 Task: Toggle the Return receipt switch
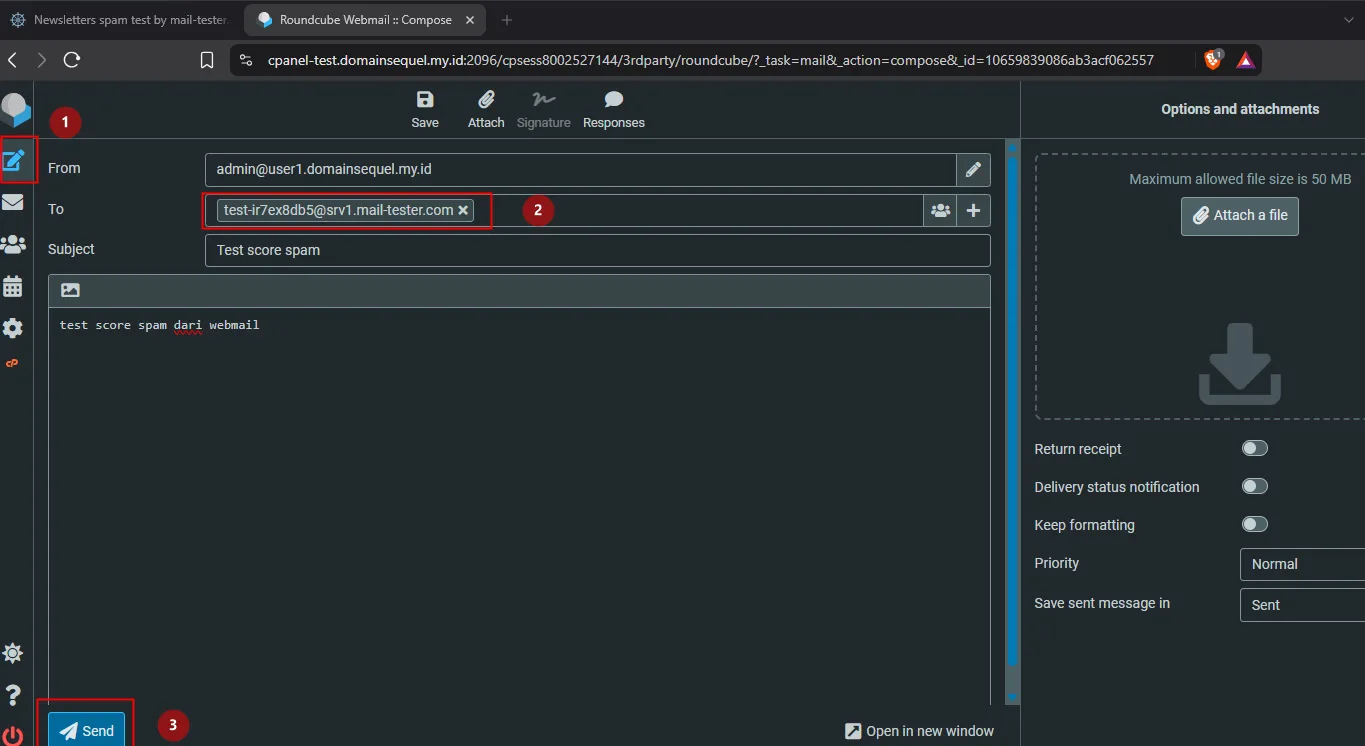pyautogui.click(x=1254, y=449)
